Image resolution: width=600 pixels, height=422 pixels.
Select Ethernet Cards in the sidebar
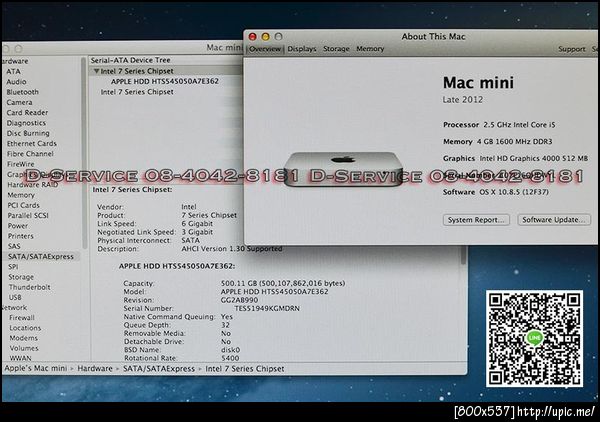click(x=32, y=144)
